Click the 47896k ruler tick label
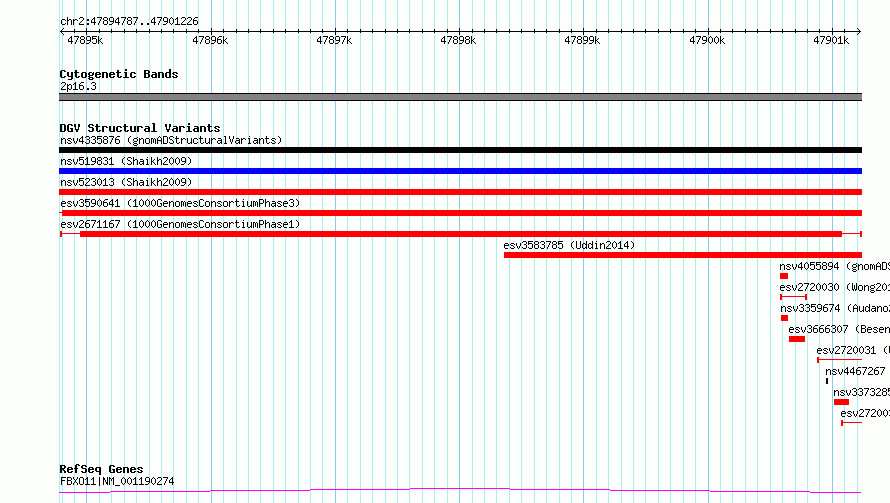Screen dimensions: 890x503 coord(210,40)
